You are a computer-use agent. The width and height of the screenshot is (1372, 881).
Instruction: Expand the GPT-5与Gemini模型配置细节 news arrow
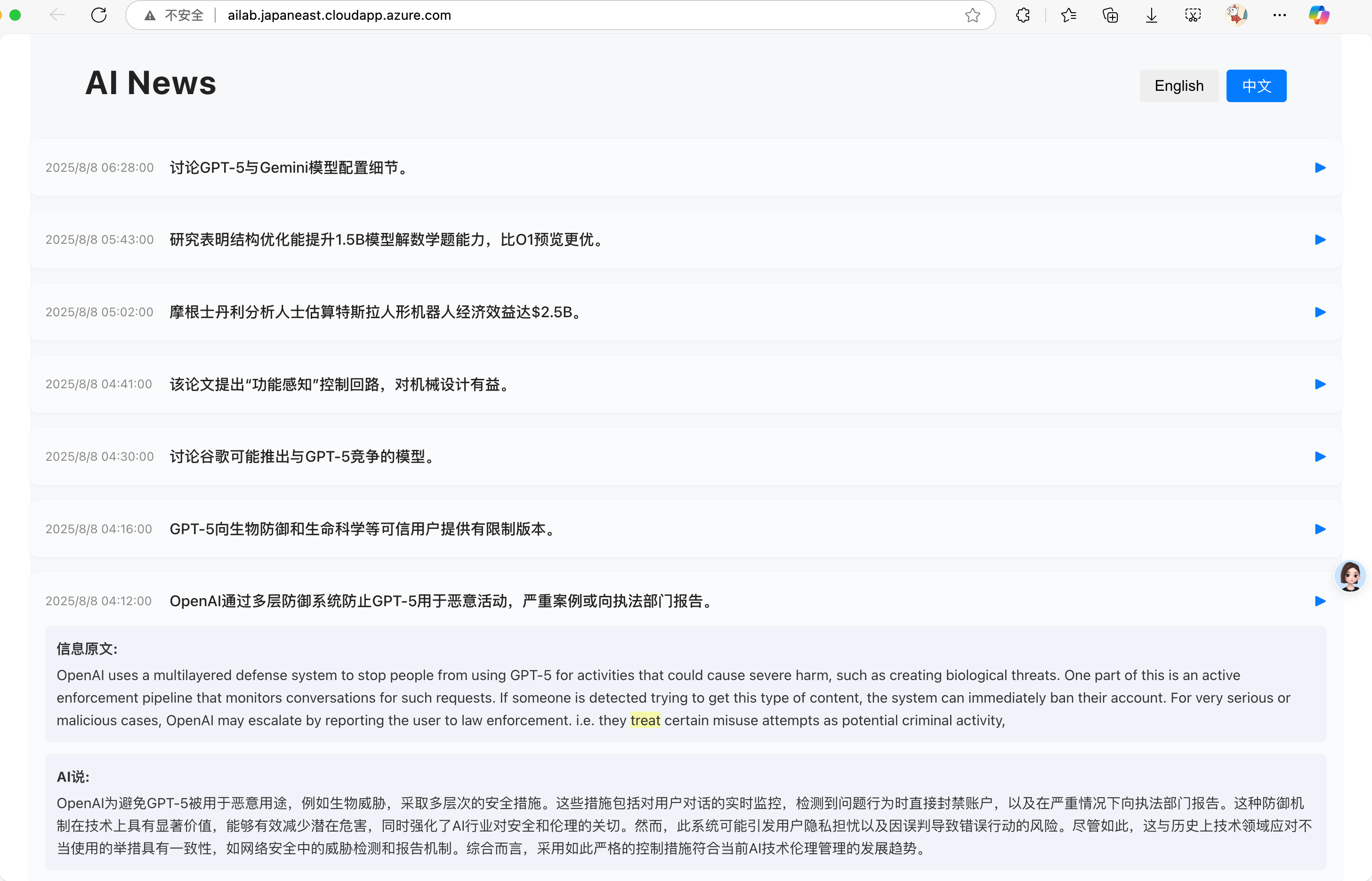[1320, 168]
